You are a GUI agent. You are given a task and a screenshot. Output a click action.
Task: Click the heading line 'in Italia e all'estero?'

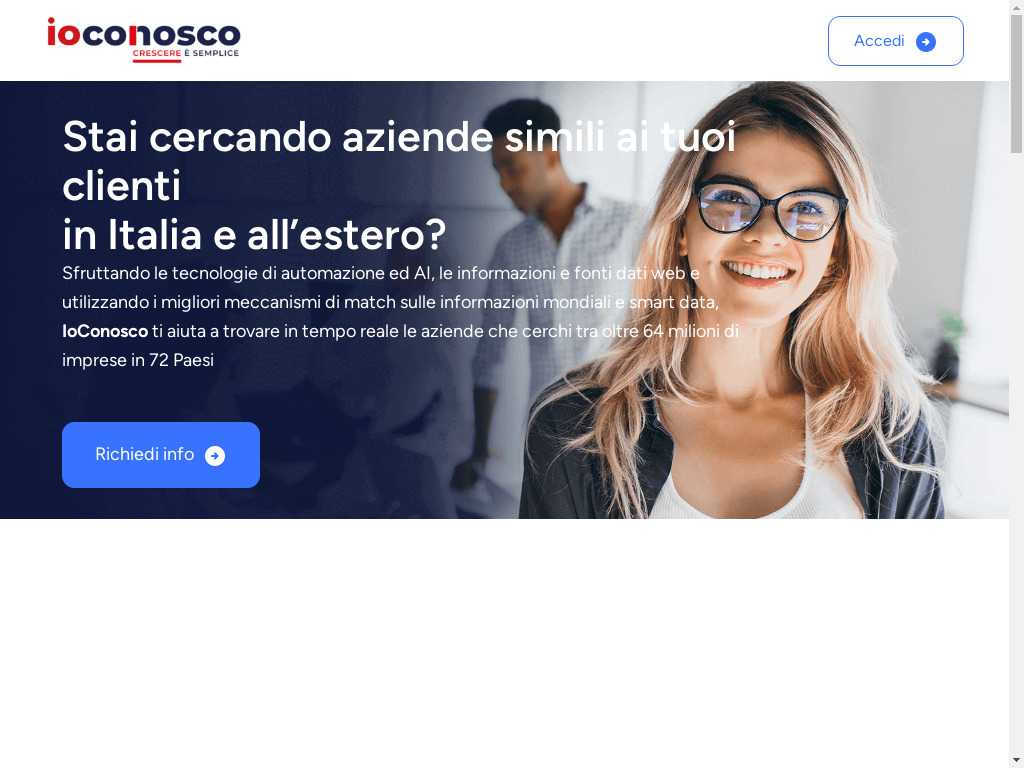pos(254,234)
